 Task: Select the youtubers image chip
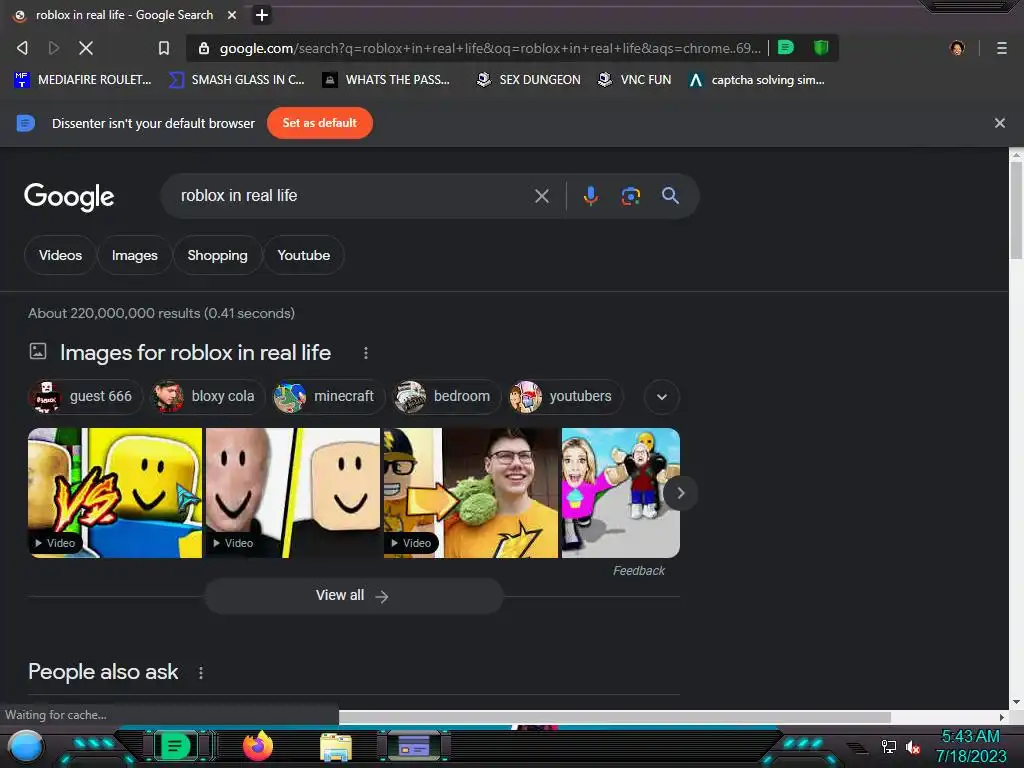[x=566, y=396]
